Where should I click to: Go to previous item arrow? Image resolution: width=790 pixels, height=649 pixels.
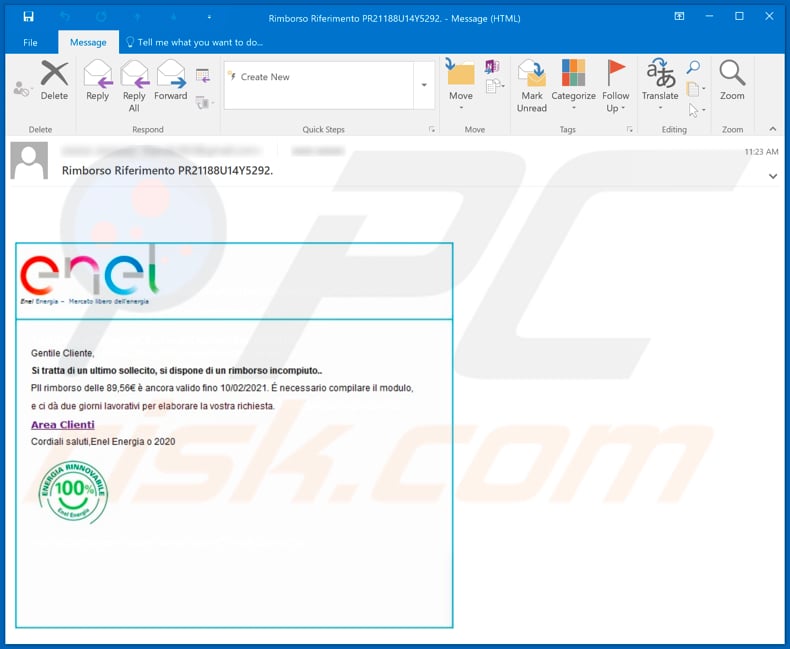click(x=137, y=17)
